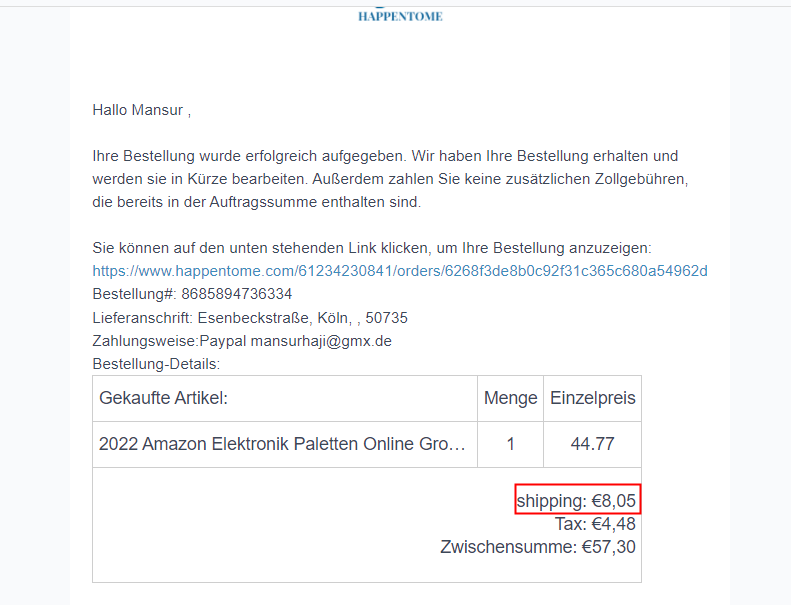Viewport: 791px width, 605px height.
Task: Select the Lieferanschrift Esenbeckstraße address line
Action: click(250, 318)
